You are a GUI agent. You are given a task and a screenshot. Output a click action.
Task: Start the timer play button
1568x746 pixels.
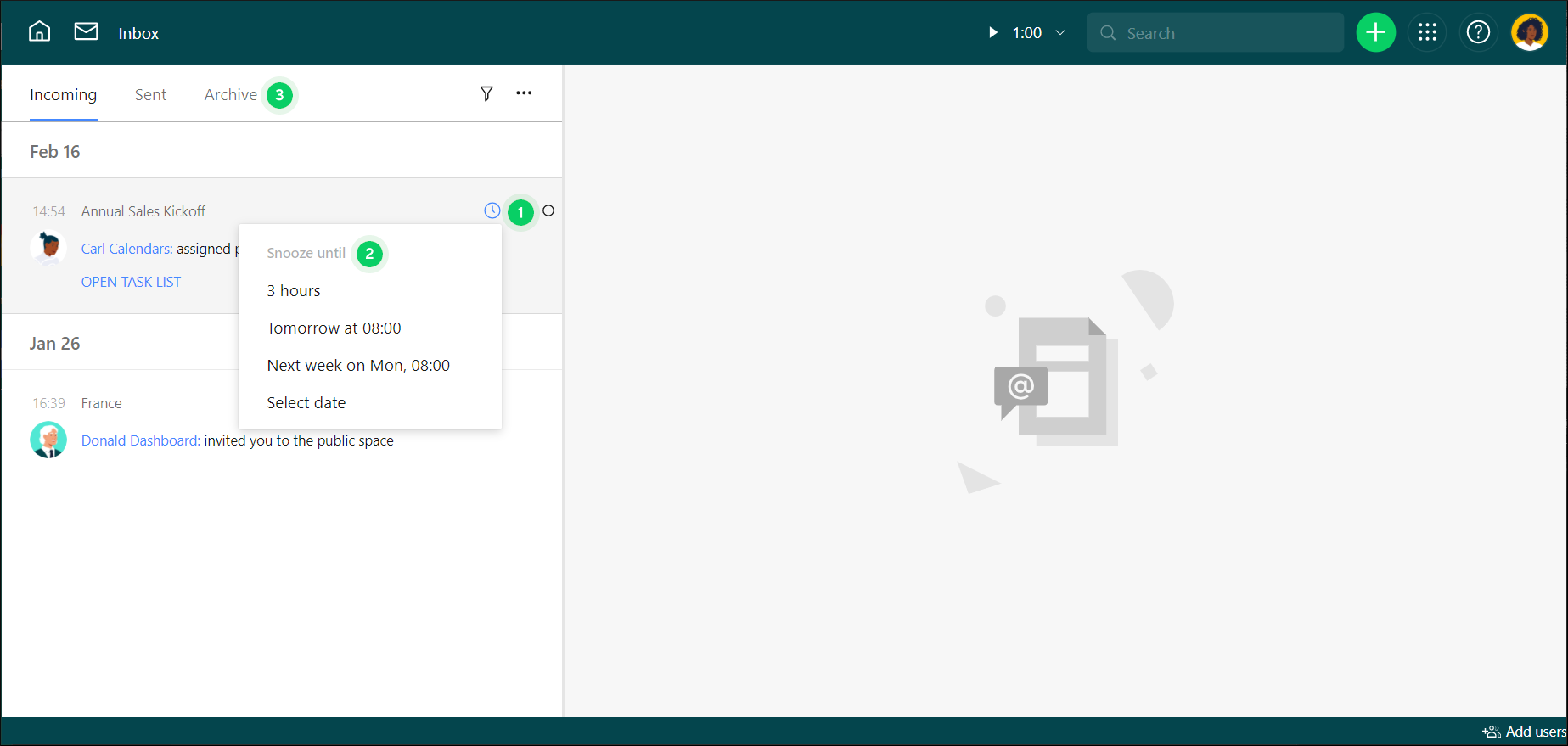coord(992,33)
